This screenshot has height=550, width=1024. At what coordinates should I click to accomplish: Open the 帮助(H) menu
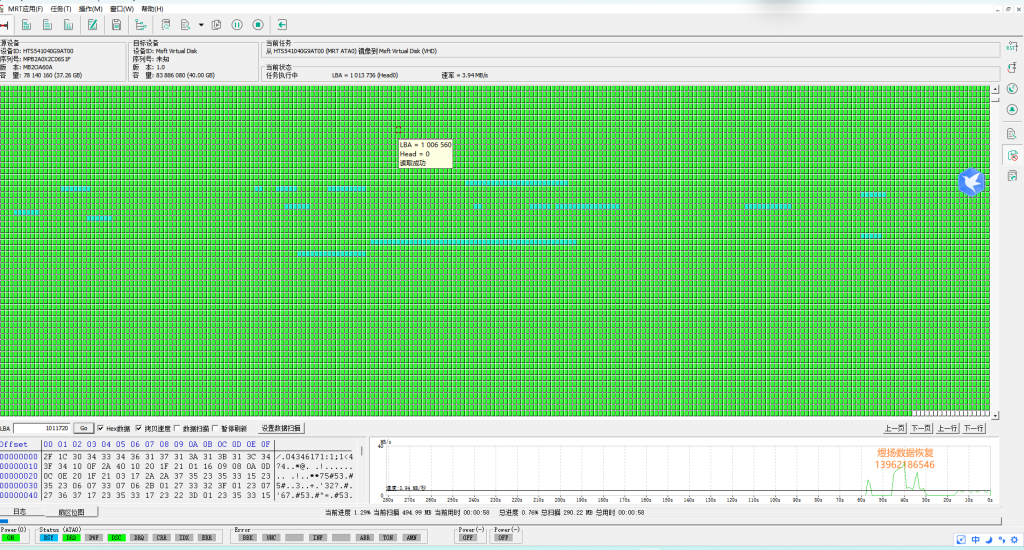153,9
